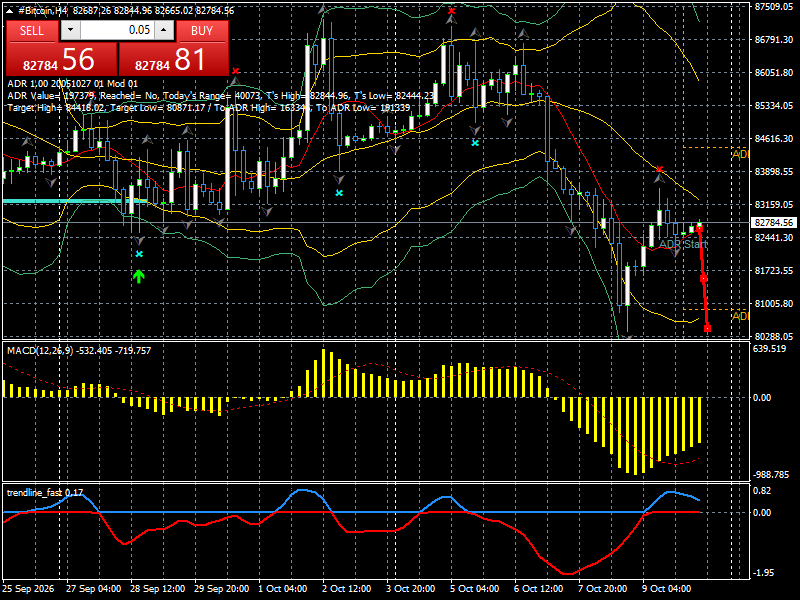800x600 pixels.
Task: Select the red x marker at chart top
Action: (451, 10)
